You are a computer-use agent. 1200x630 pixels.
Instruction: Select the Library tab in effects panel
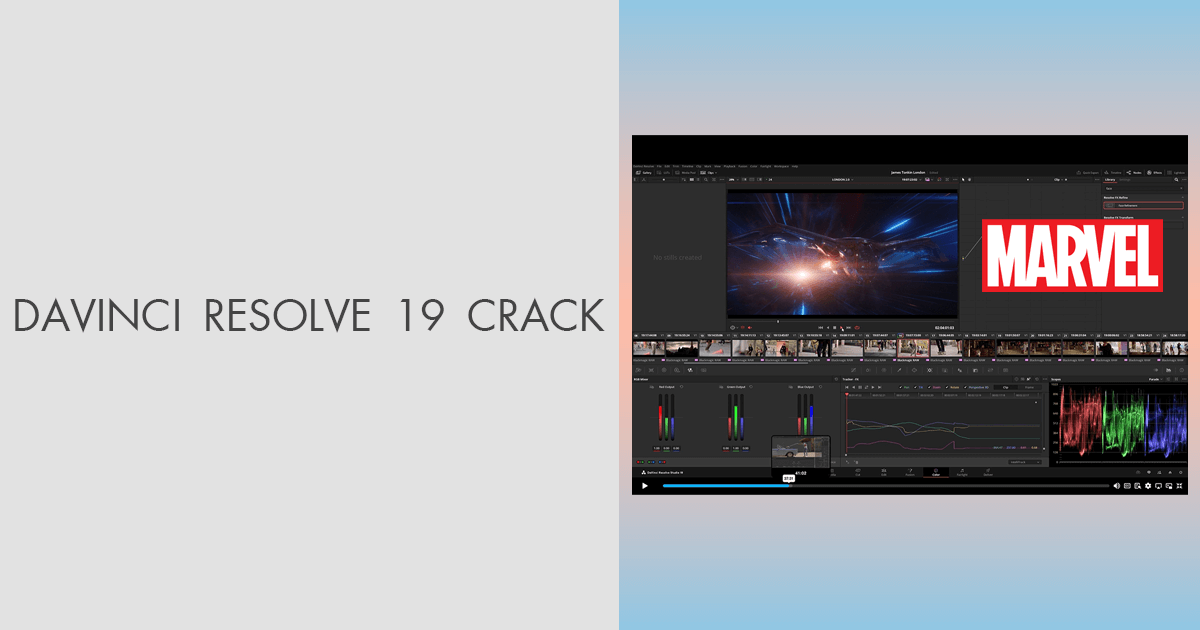tap(1110, 180)
